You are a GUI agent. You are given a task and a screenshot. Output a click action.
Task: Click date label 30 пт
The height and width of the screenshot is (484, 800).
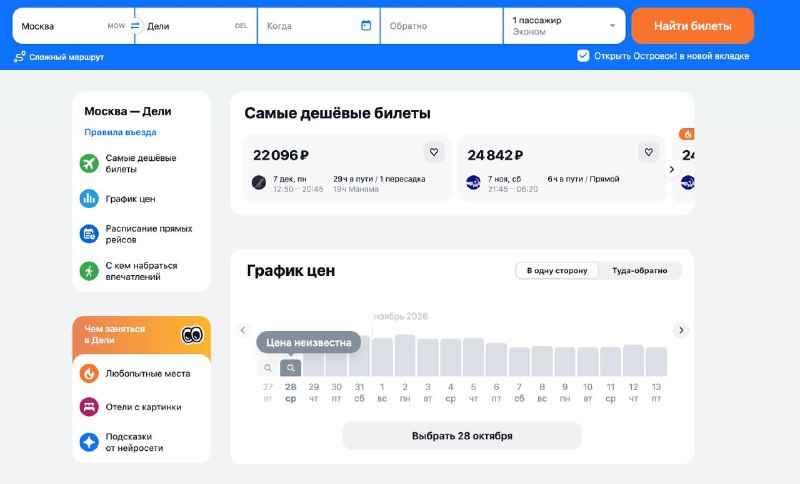click(x=336, y=392)
